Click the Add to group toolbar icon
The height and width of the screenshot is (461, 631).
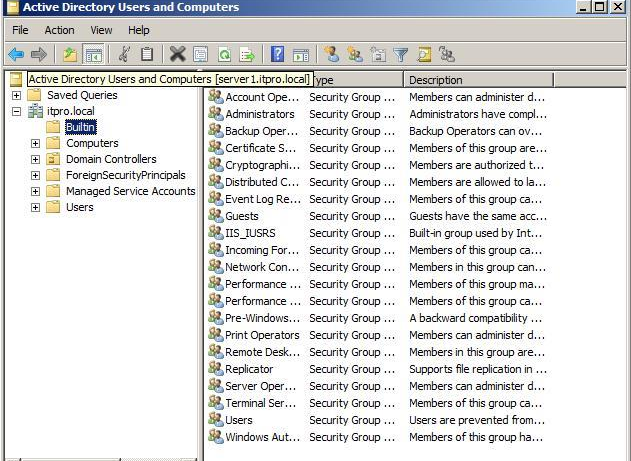point(447,54)
